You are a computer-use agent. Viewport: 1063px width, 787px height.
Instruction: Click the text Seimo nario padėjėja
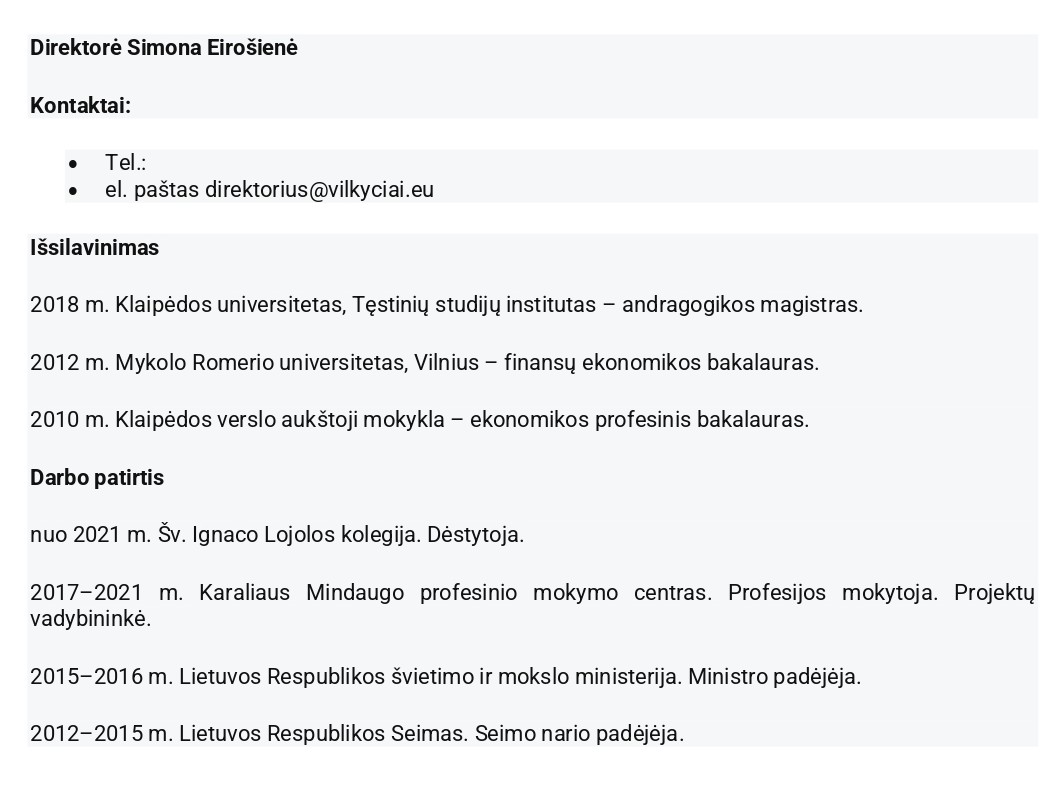(x=579, y=734)
